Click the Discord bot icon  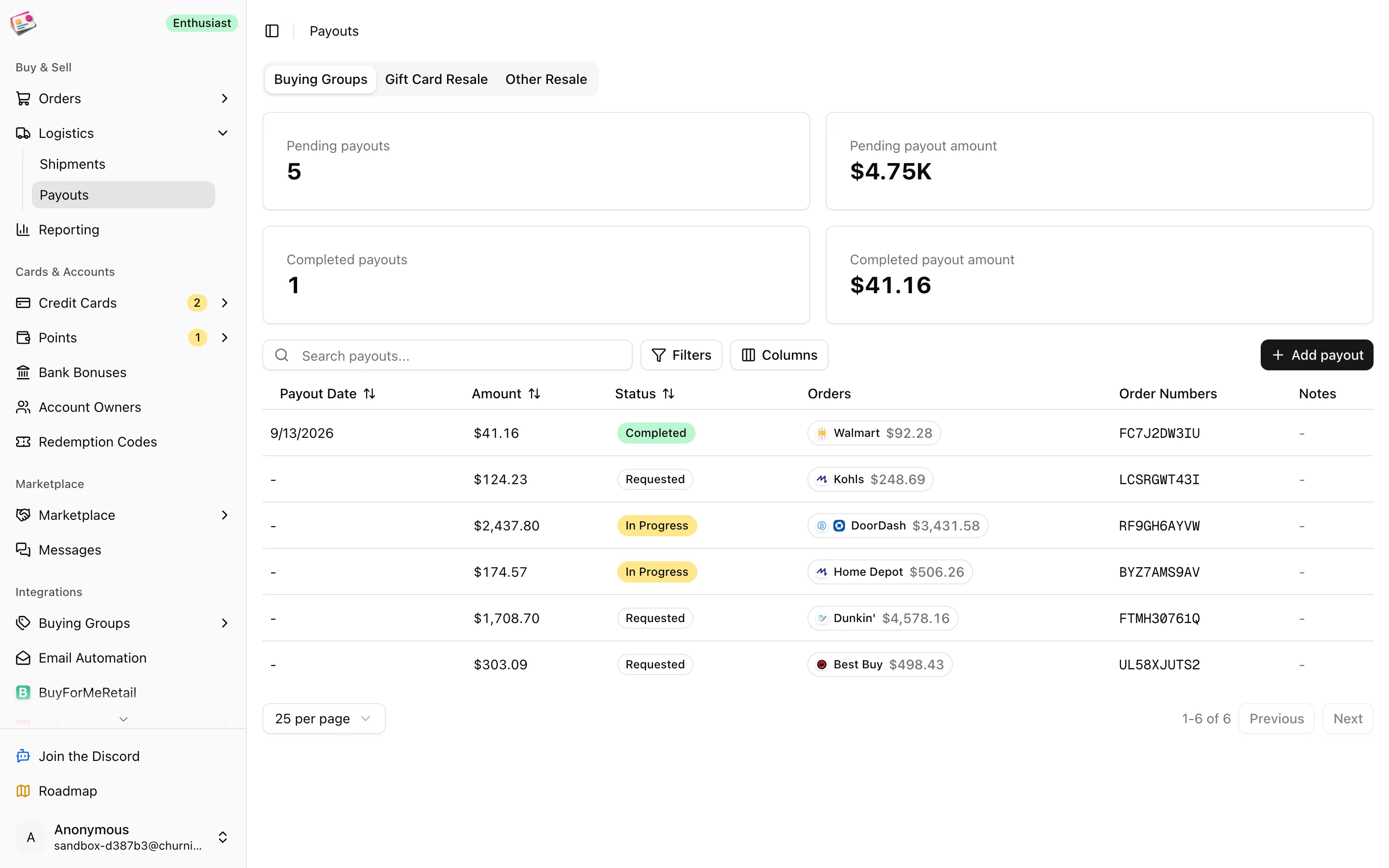click(23, 757)
